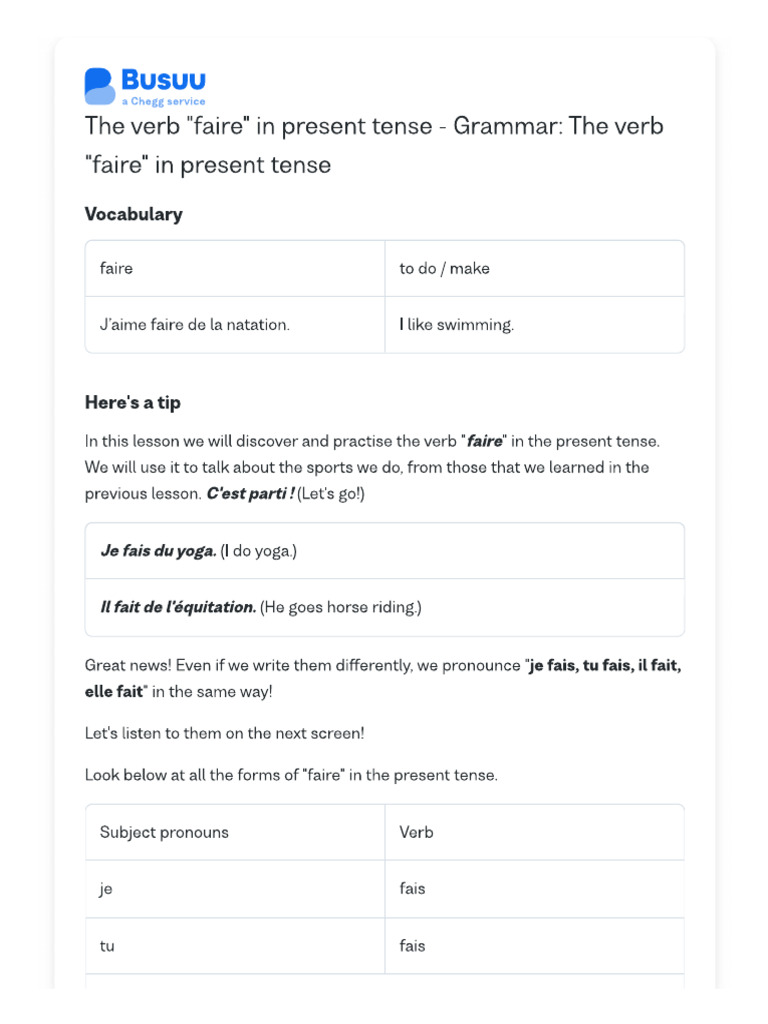
Task: Click the "a Chegg service" tagline
Action: (163, 101)
